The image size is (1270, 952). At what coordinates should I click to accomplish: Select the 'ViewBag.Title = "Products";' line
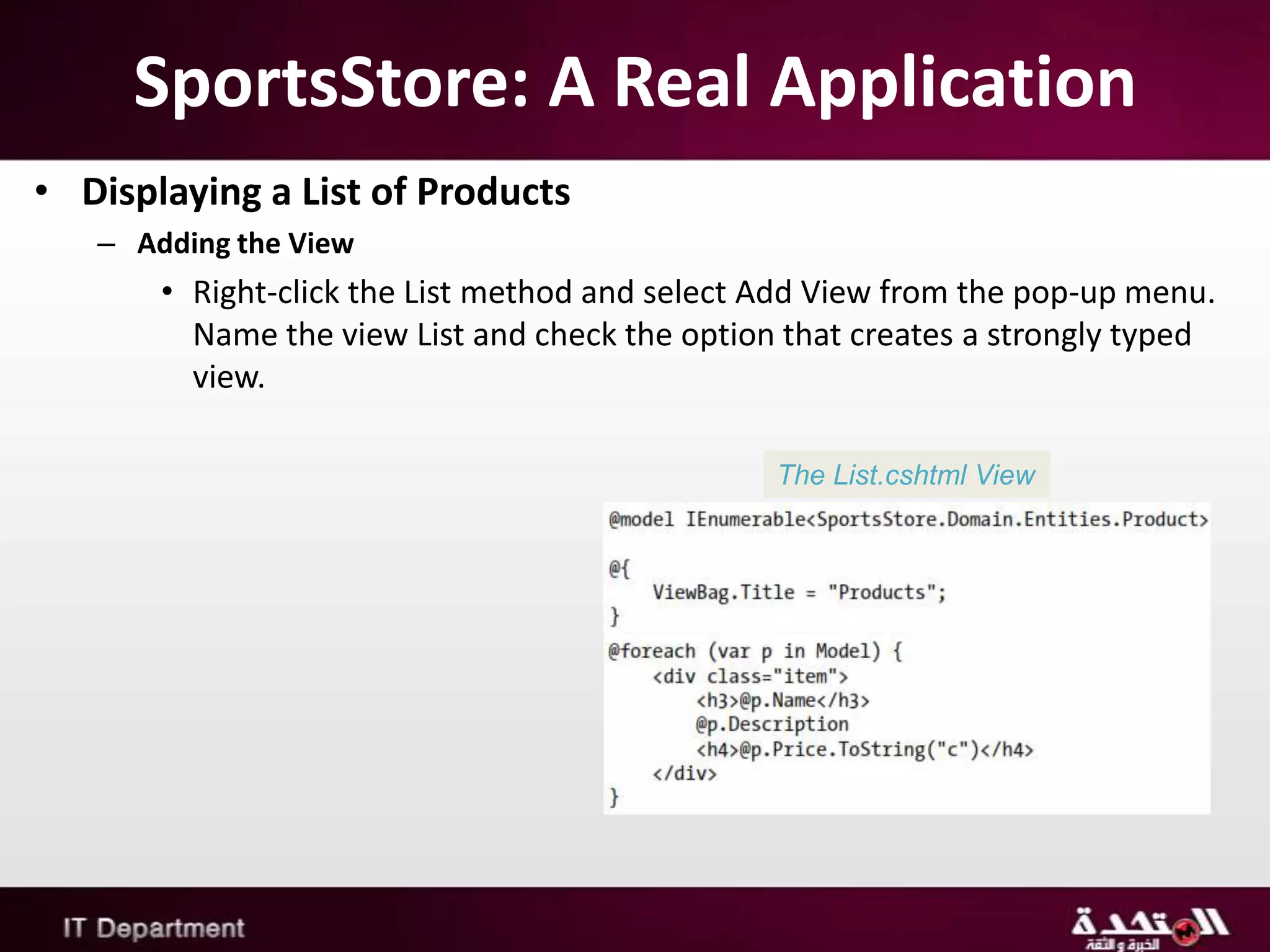799,593
